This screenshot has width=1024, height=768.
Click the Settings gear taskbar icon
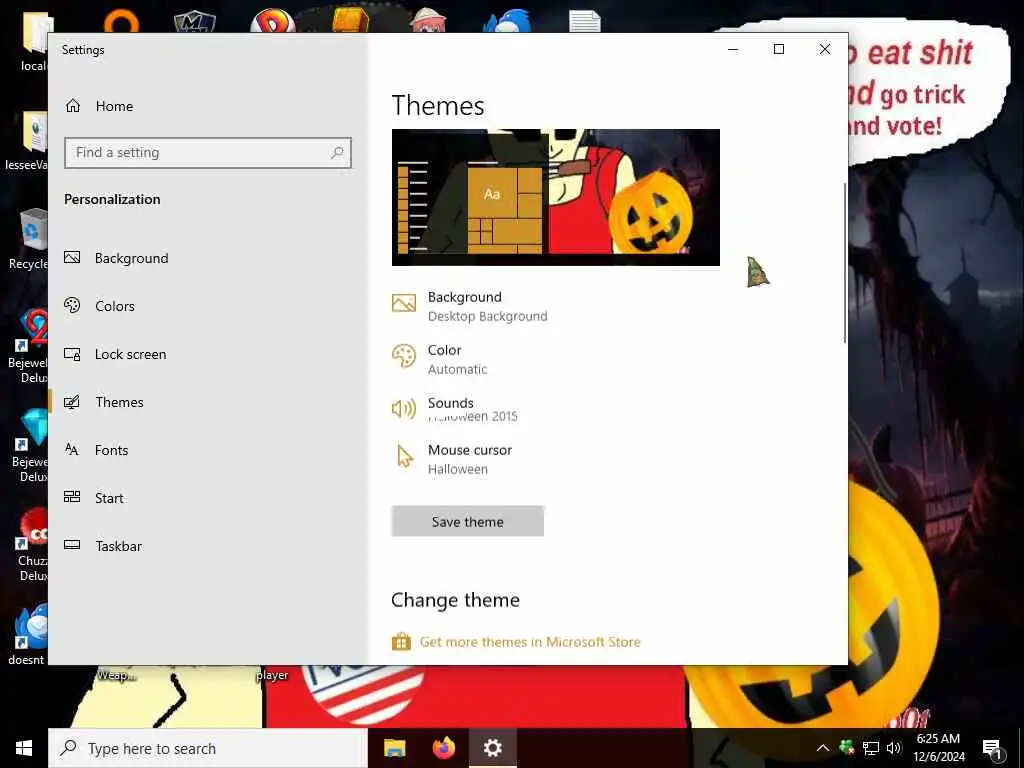(492, 748)
